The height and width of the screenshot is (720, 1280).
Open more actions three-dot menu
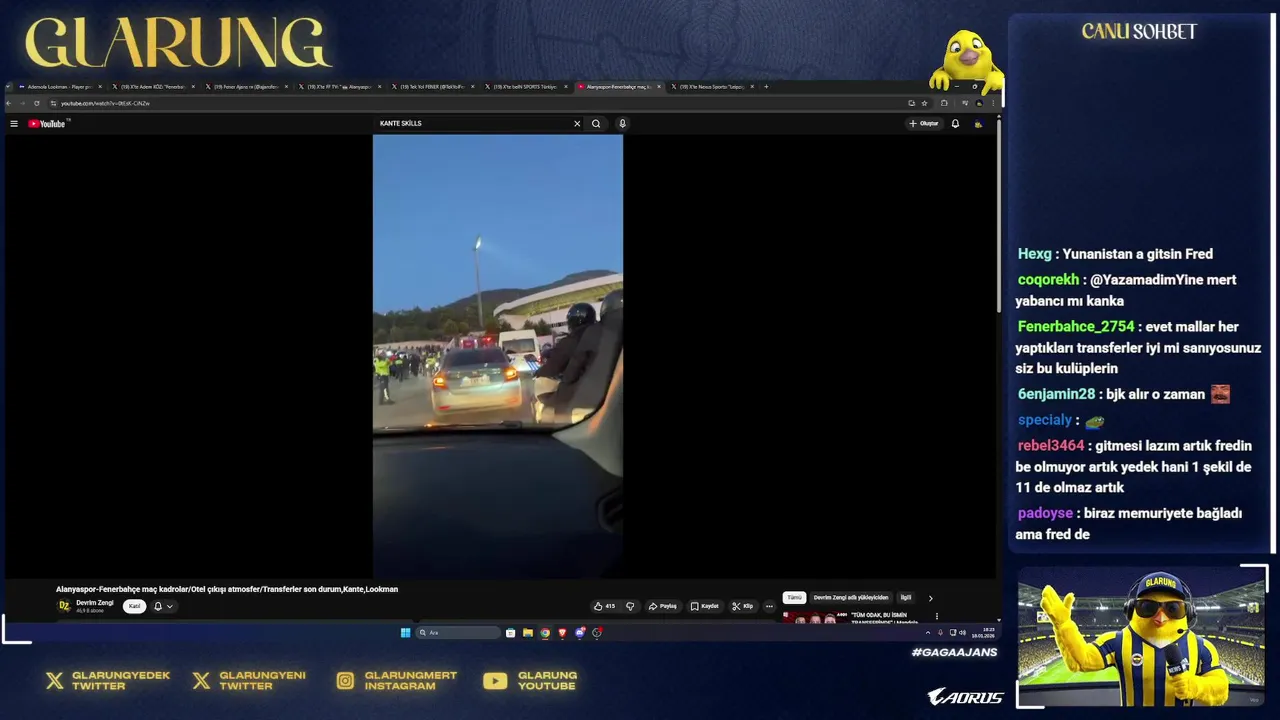tap(769, 606)
